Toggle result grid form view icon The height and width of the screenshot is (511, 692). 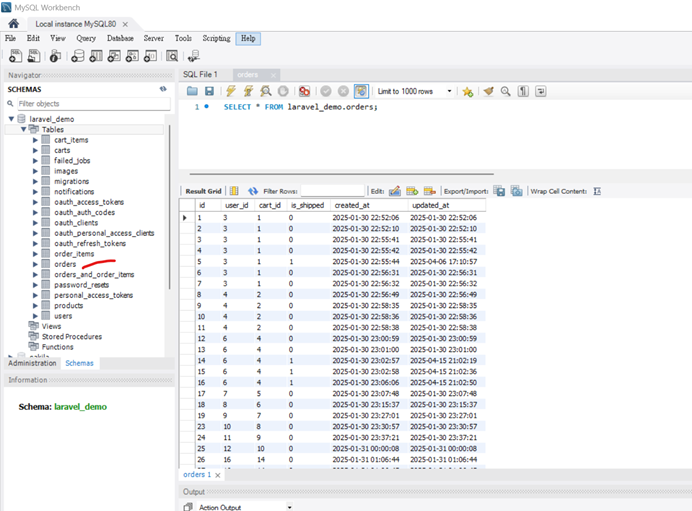pyautogui.click(x=234, y=191)
